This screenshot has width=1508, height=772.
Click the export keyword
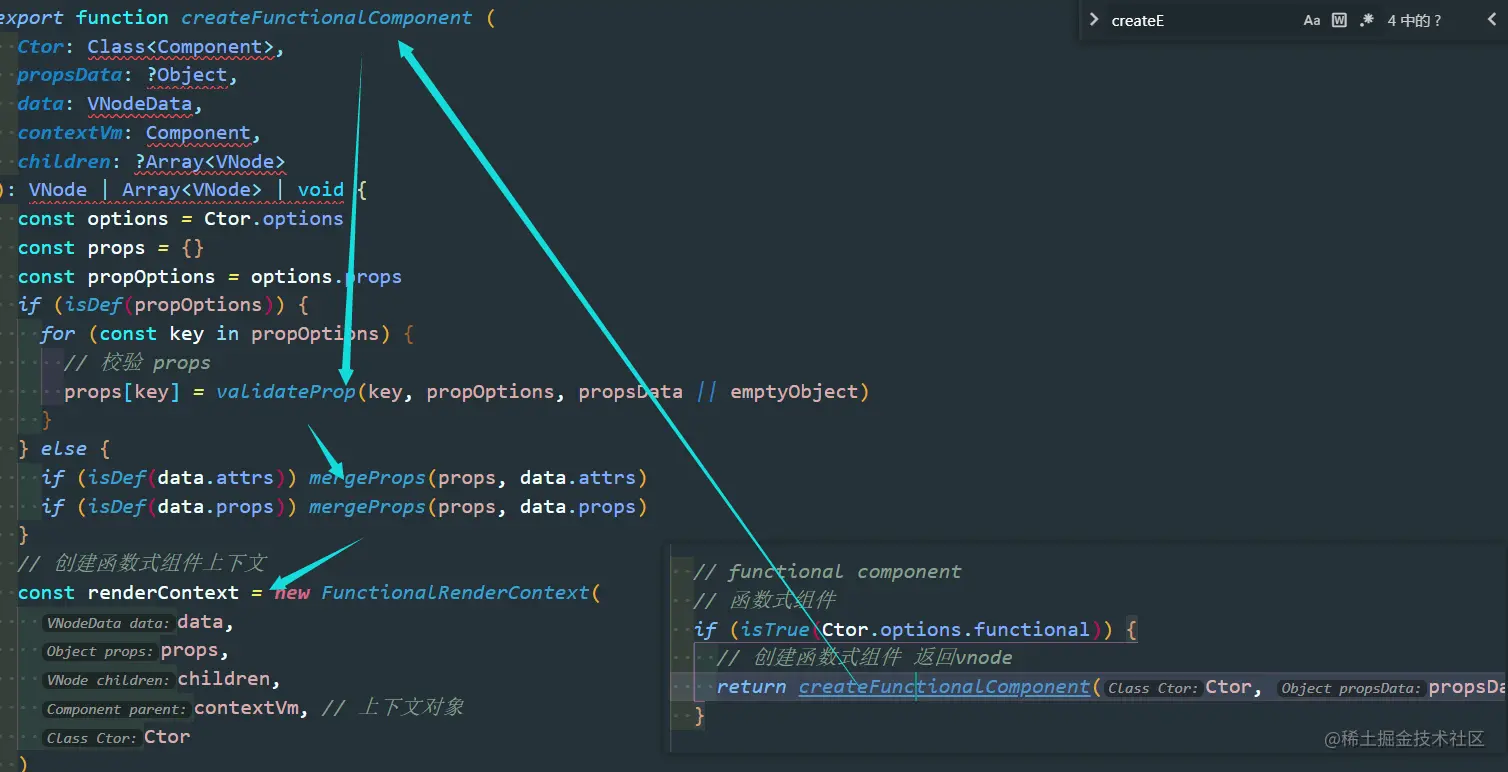click(x=33, y=17)
